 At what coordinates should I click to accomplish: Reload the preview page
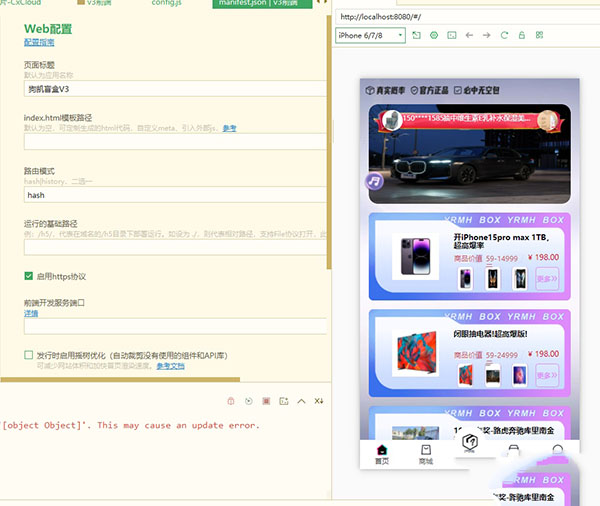tap(504, 35)
